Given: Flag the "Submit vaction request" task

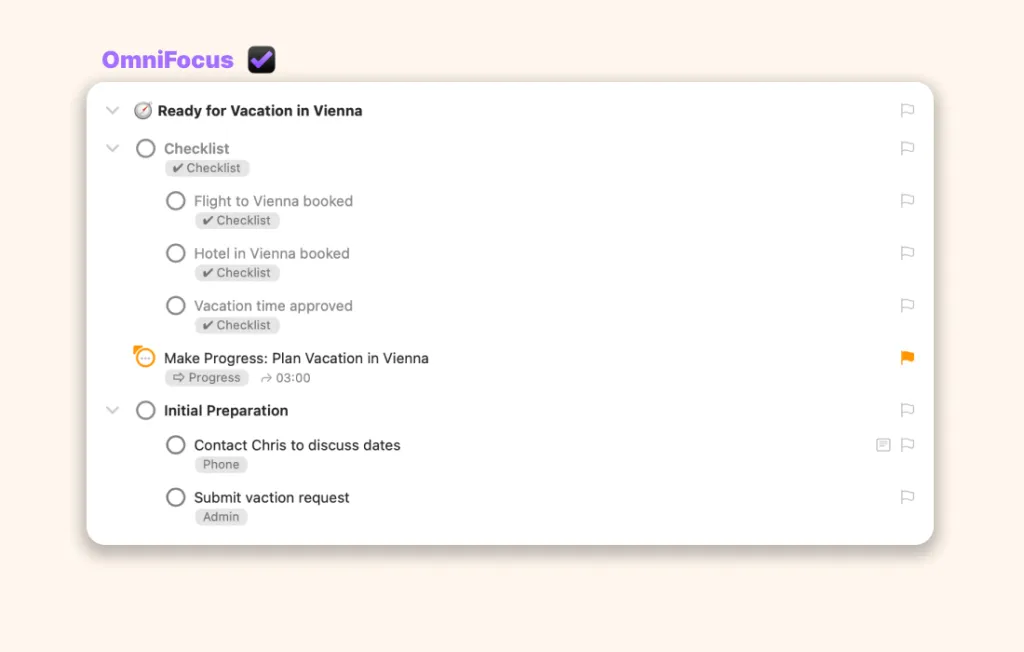Looking at the screenshot, I should point(907,497).
